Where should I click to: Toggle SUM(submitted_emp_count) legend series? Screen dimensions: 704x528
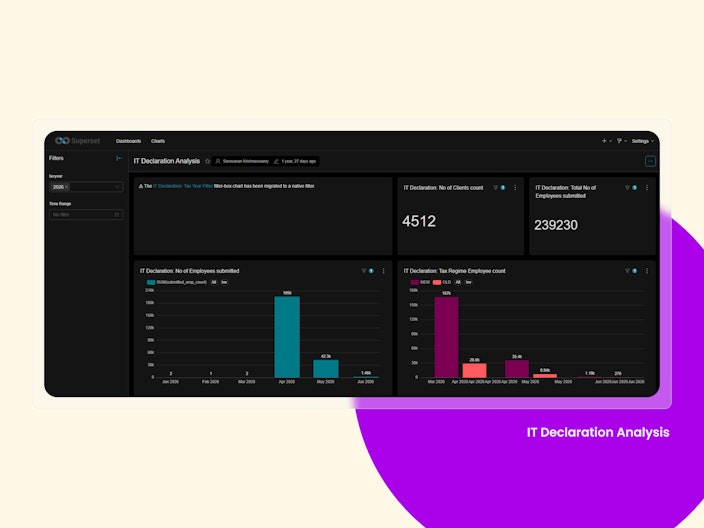click(177, 282)
